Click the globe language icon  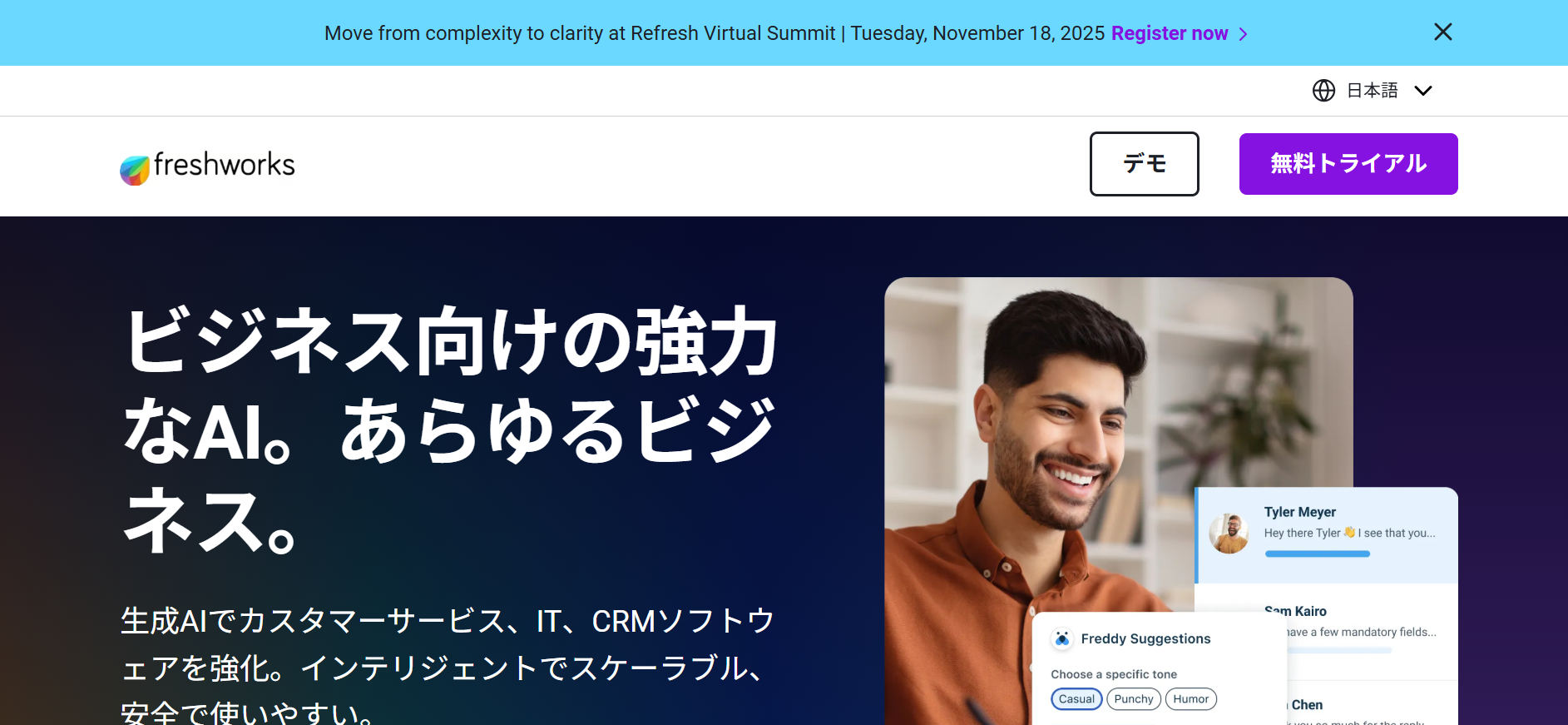(x=1323, y=90)
